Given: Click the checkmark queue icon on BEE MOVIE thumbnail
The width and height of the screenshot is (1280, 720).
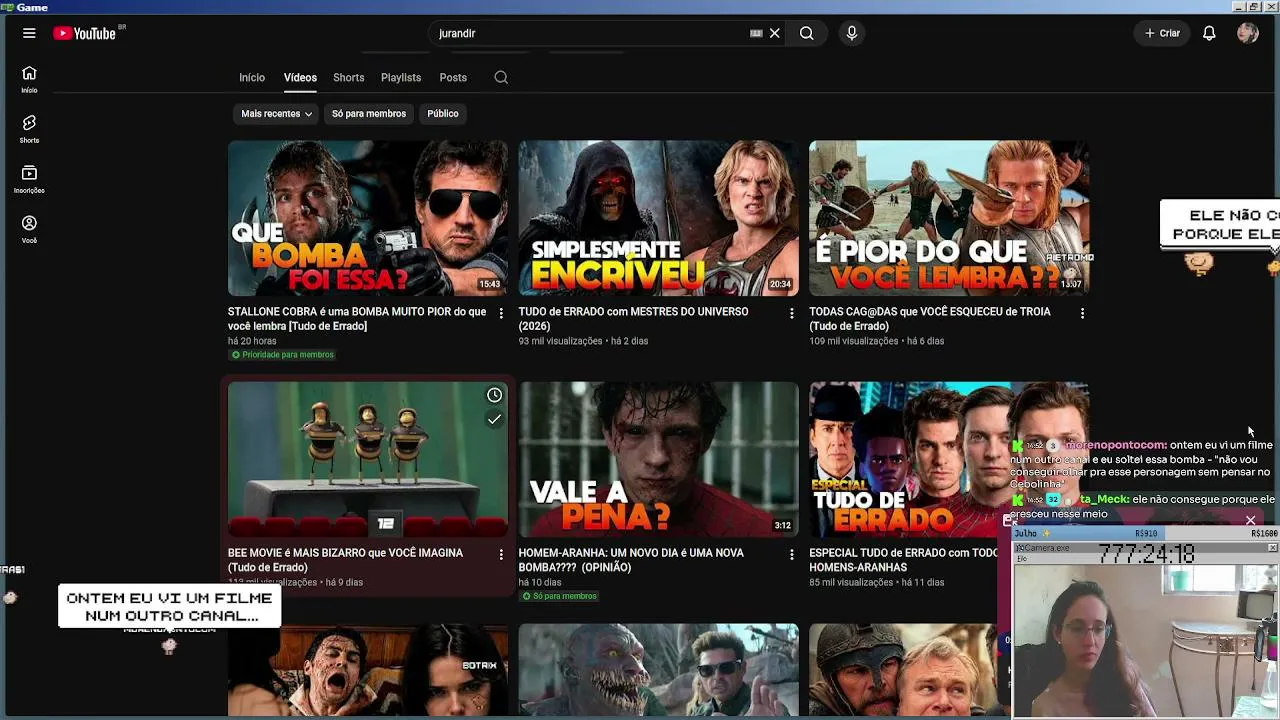Looking at the screenshot, I should click(x=494, y=419).
